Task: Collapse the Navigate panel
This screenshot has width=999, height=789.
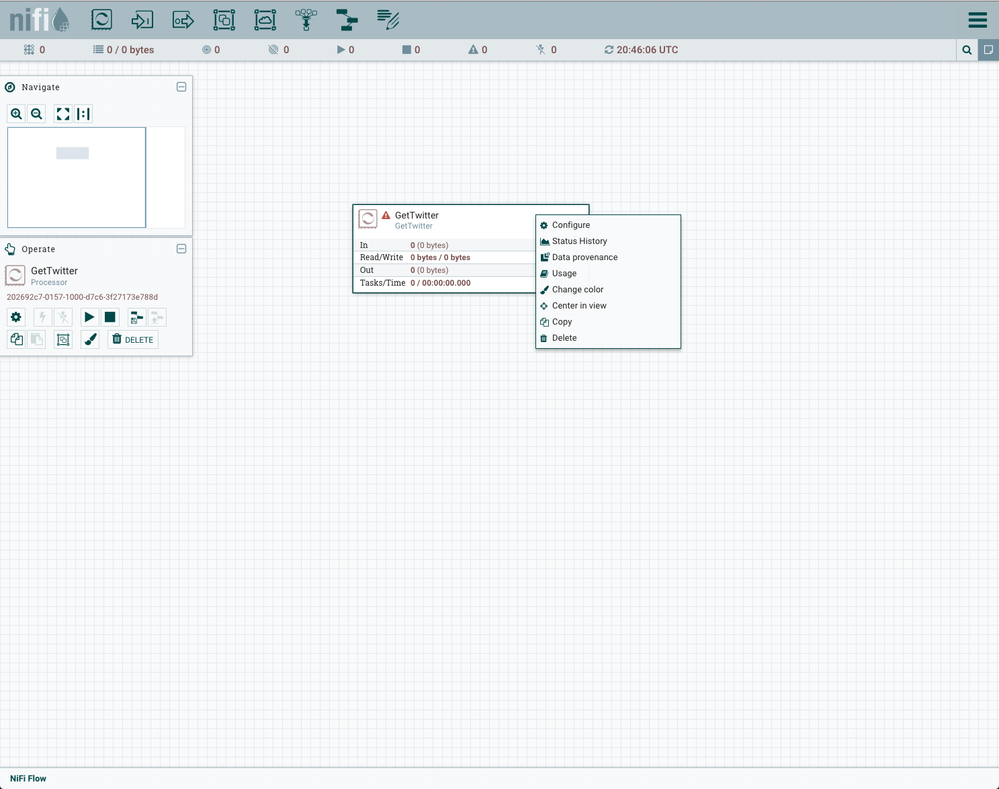Action: 181,87
